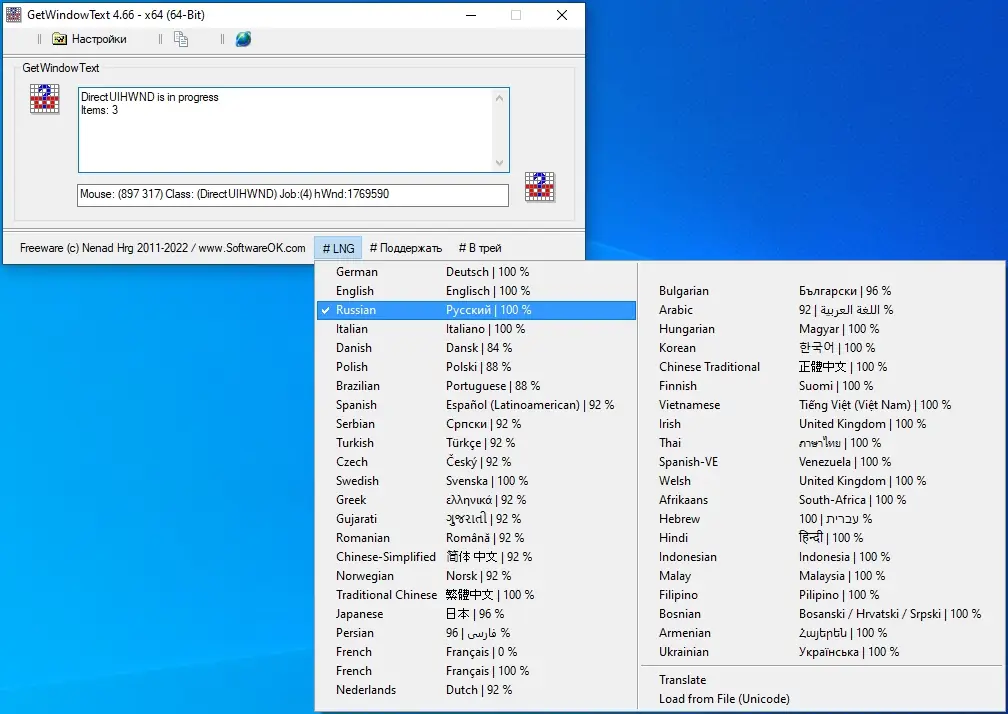Viewport: 1008px width, 714px height.
Task: Select Welsh United Kingdom entry
Action: point(821,481)
